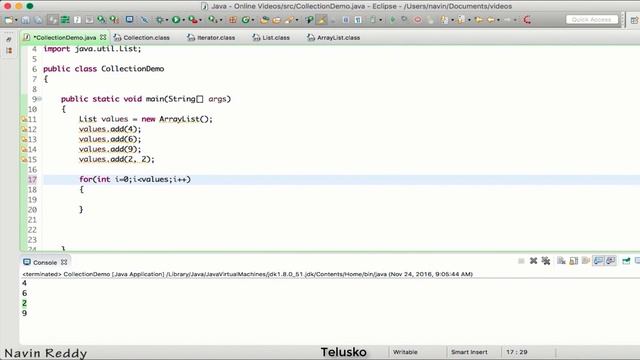Click the Previous Annotation toolbar icon
Image resolution: width=640 pixels, height=360 pixels.
461,20
